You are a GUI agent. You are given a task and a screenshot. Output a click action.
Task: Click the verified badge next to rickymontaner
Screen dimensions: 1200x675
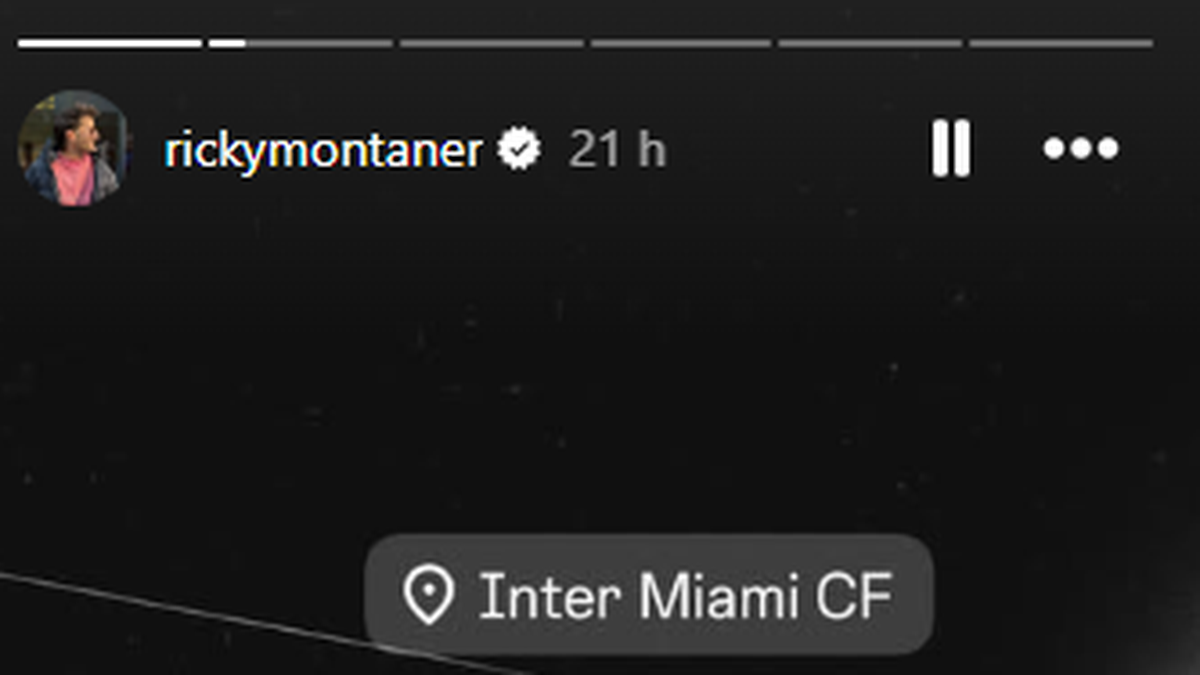click(x=520, y=150)
